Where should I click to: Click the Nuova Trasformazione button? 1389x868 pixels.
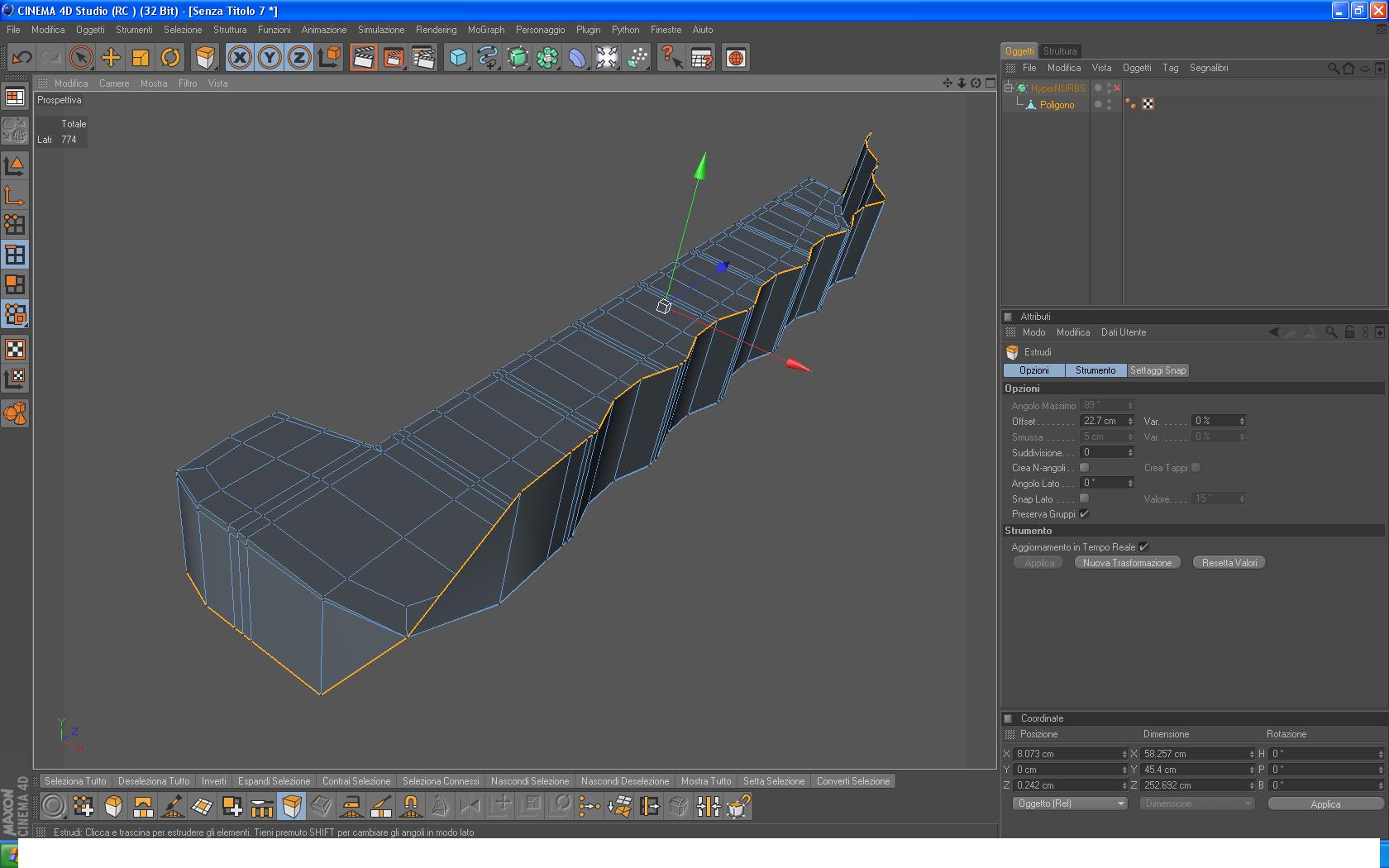click(x=1127, y=563)
